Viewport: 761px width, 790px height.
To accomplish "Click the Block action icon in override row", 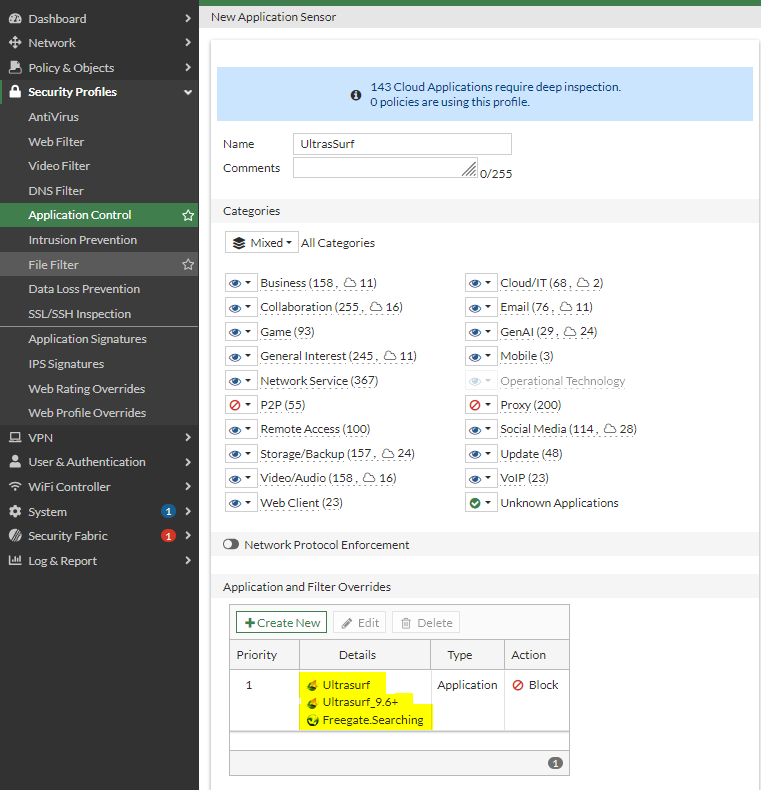I will (518, 685).
